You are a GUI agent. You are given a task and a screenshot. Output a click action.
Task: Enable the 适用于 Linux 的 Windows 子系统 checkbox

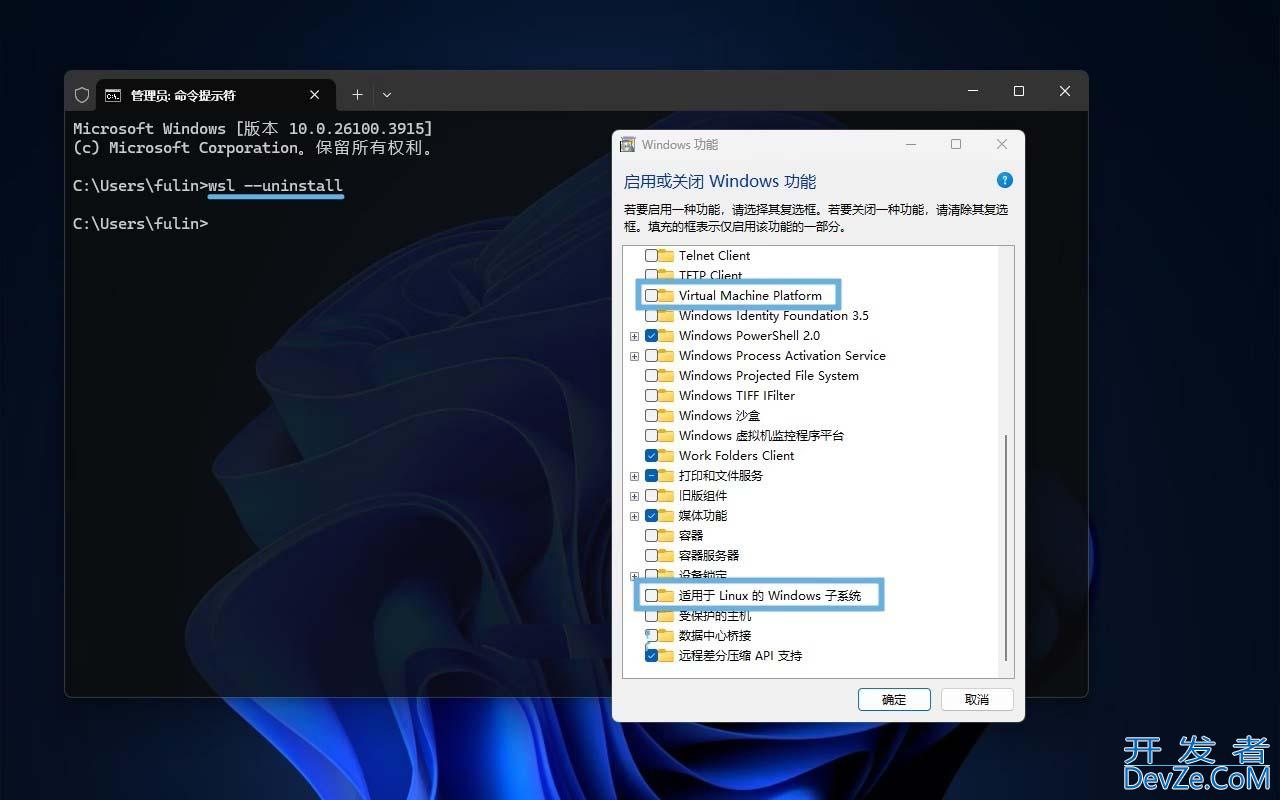pyautogui.click(x=651, y=596)
